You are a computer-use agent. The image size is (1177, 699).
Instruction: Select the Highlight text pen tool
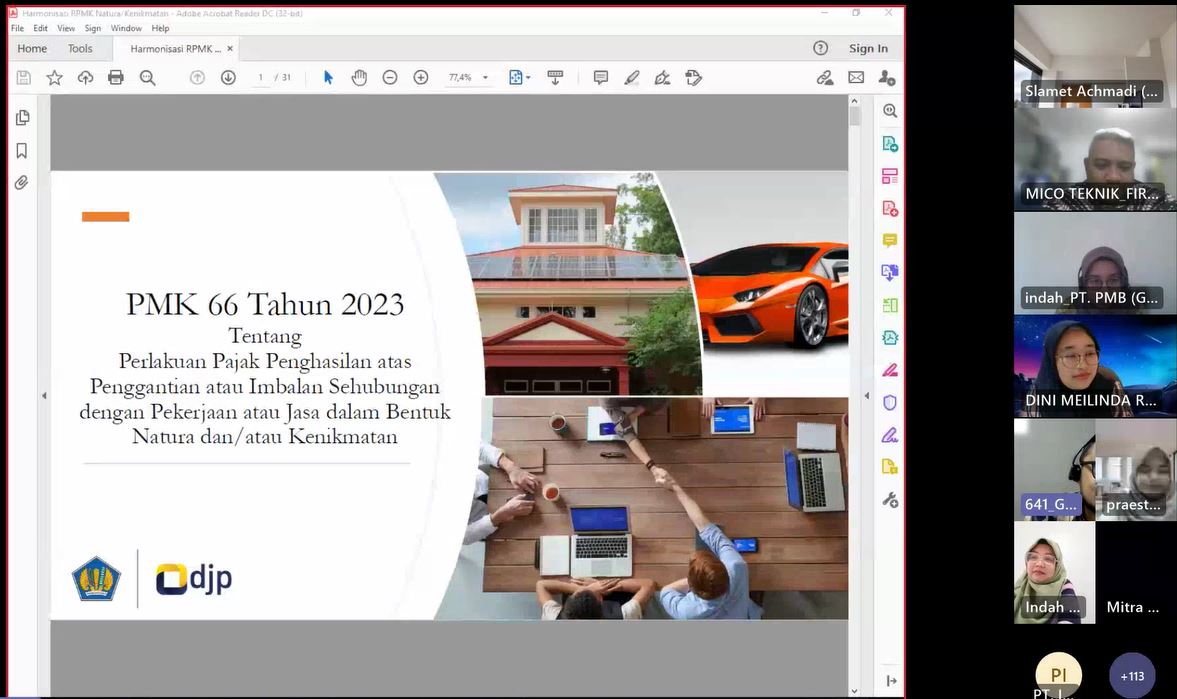coord(631,77)
